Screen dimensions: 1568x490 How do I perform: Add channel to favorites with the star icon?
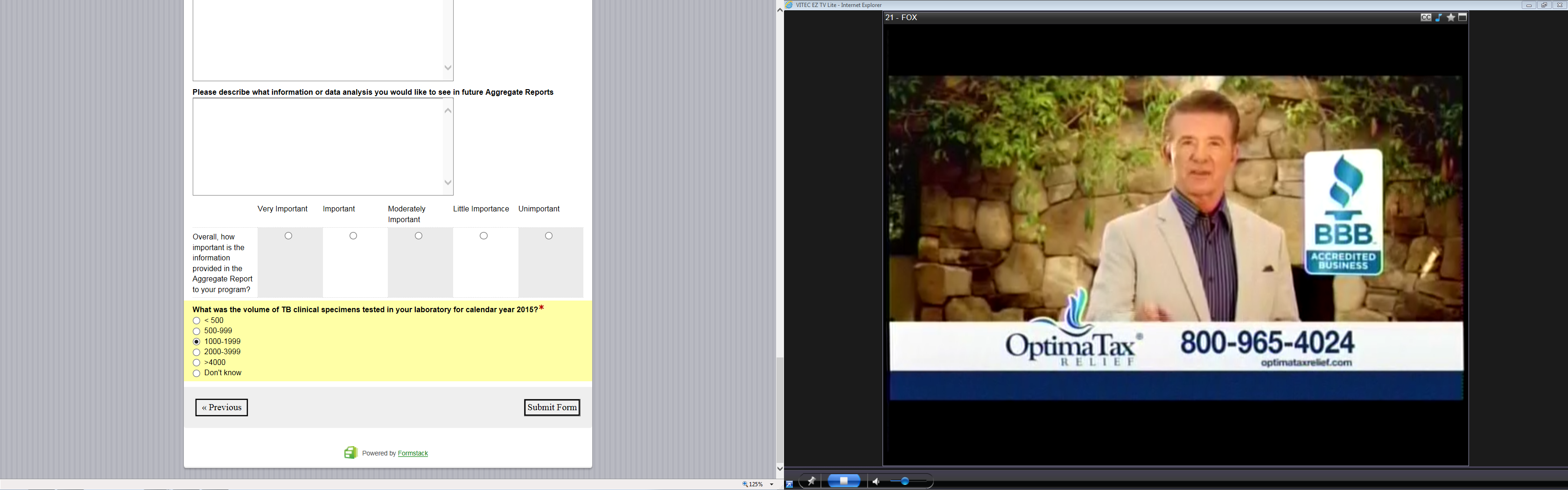(1451, 18)
